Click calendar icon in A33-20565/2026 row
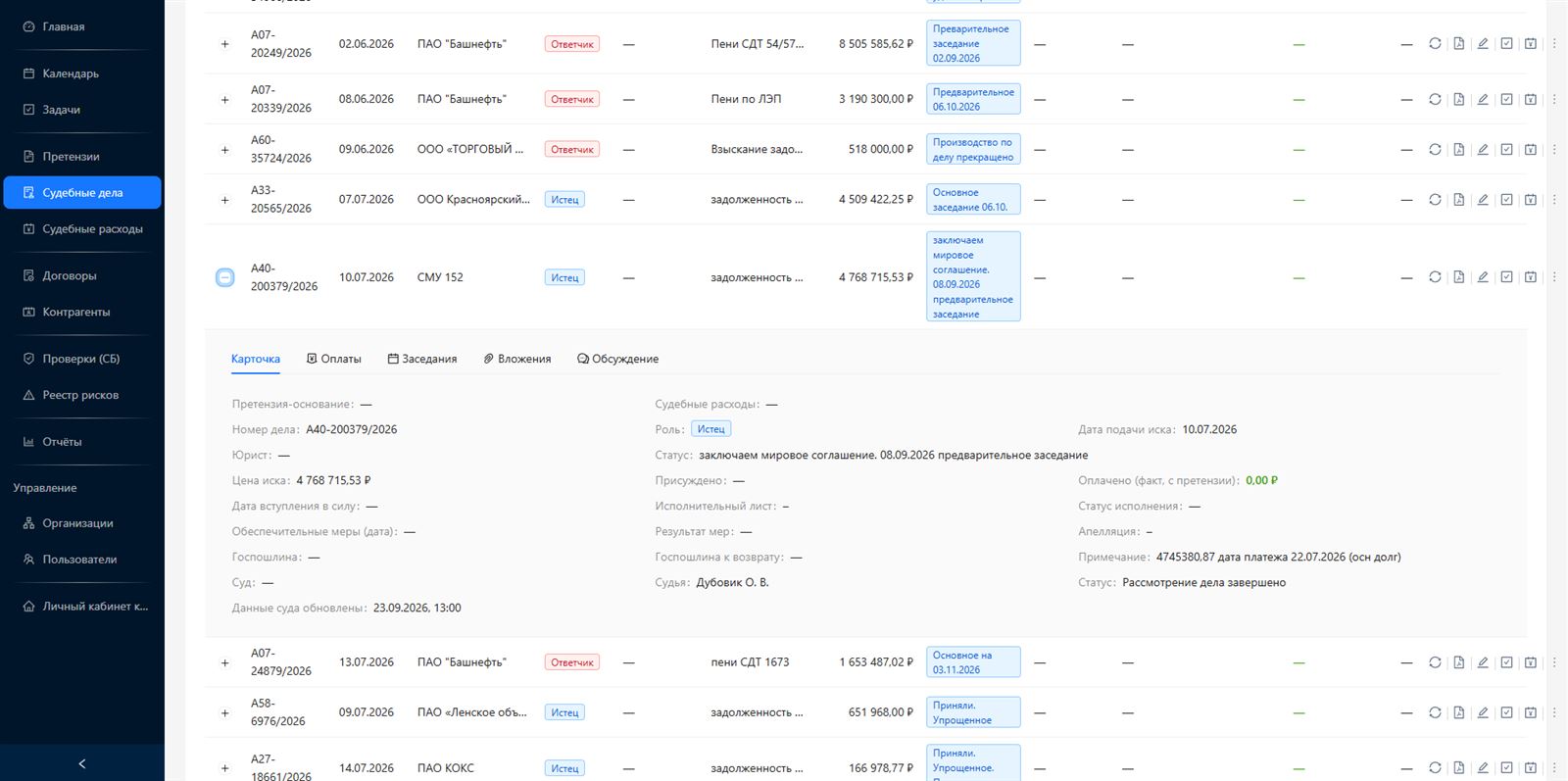This screenshot has width=1568, height=781. 1530,200
